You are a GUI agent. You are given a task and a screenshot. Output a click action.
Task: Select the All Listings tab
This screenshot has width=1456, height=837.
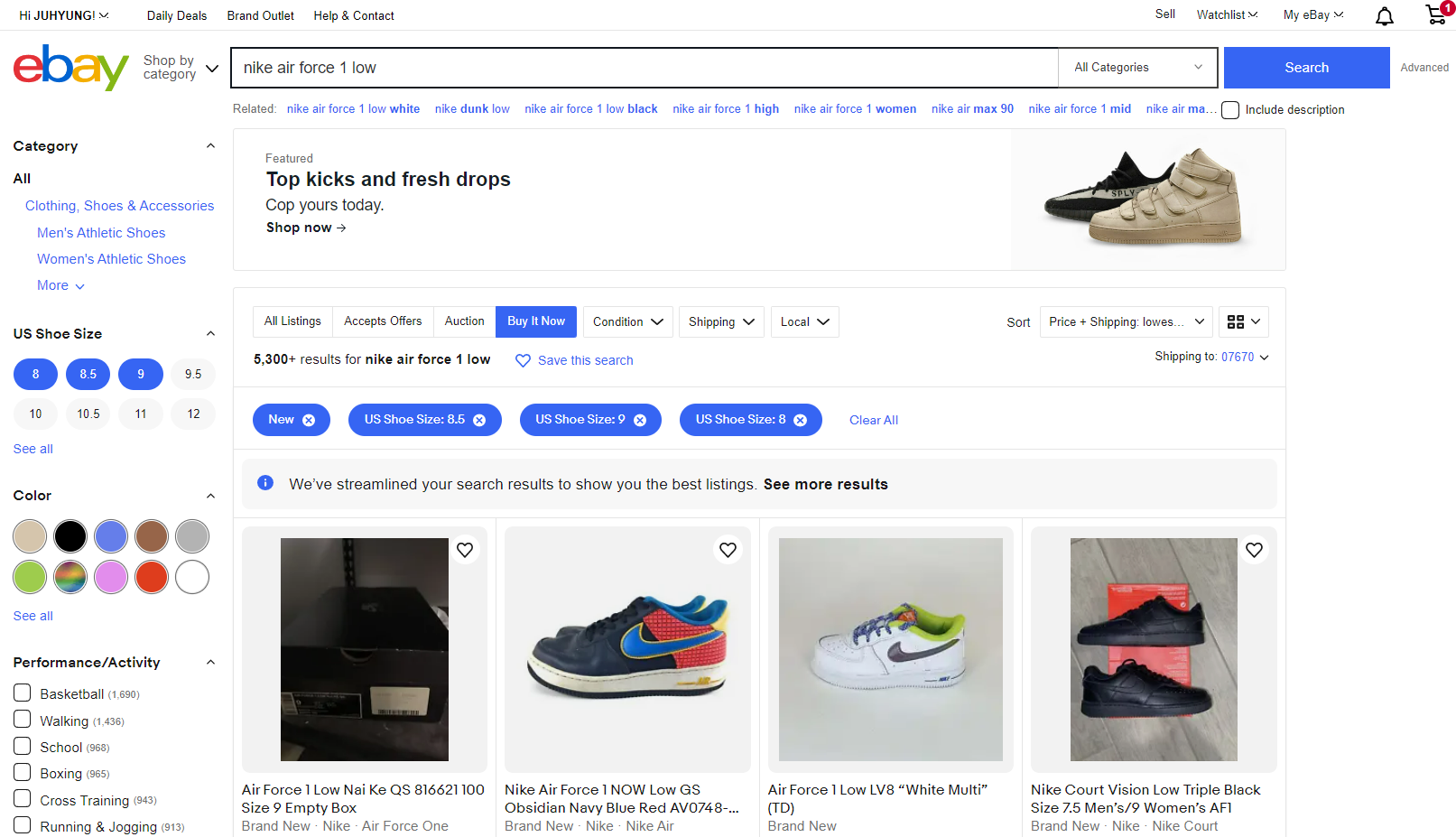point(292,321)
